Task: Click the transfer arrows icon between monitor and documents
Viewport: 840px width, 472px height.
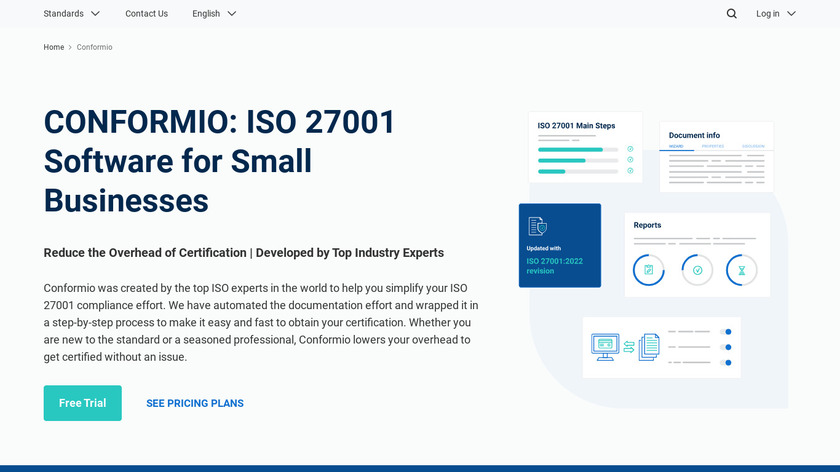Action: pos(629,347)
